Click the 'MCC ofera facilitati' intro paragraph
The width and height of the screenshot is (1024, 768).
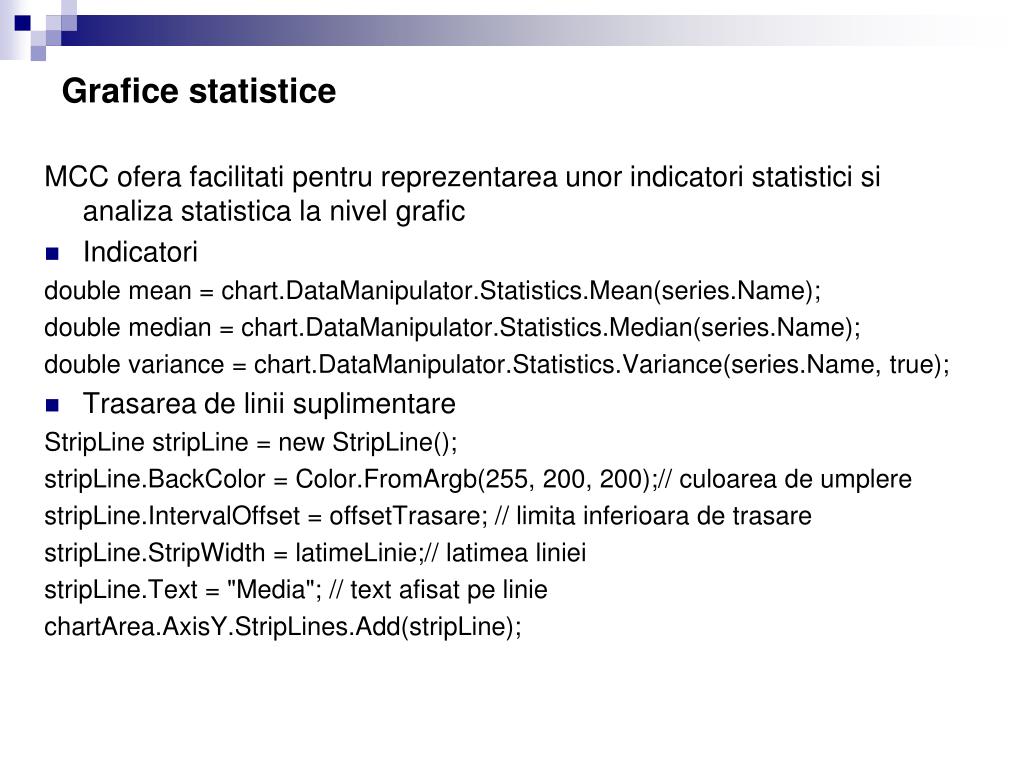tap(462, 194)
